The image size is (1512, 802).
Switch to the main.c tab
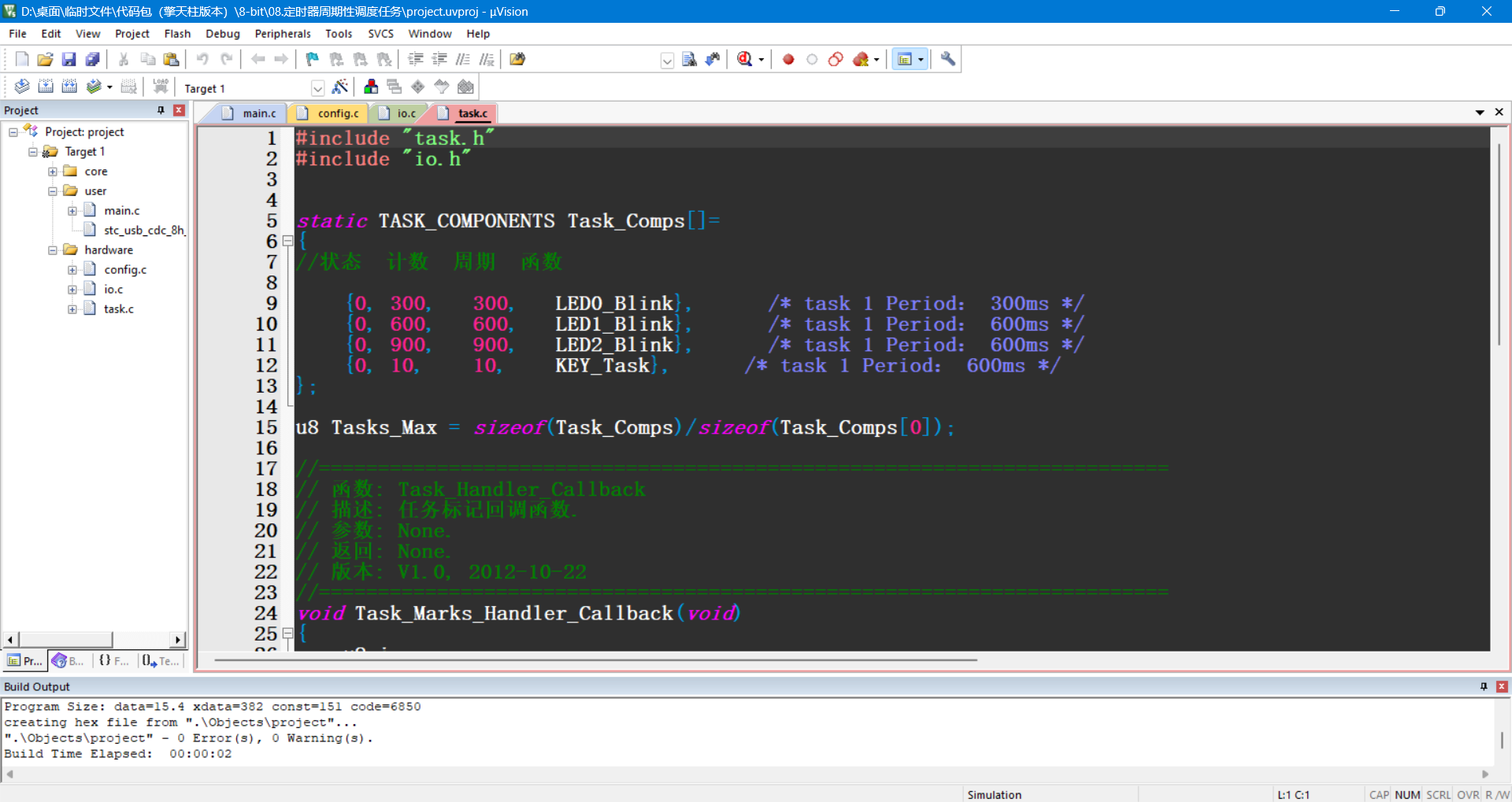pos(250,113)
